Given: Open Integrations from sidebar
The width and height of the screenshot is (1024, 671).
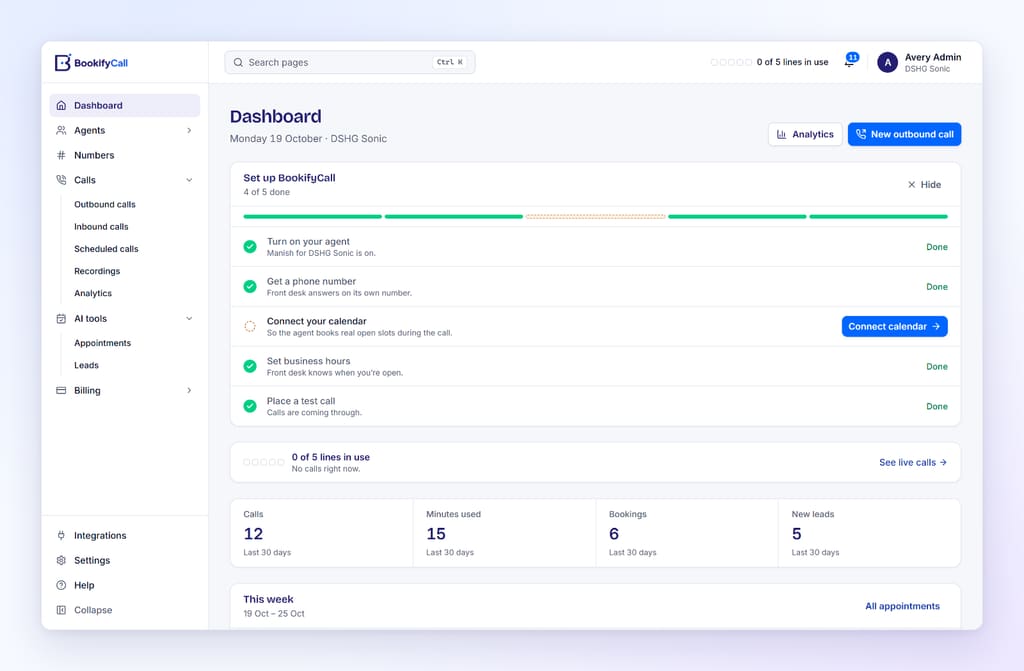Looking at the screenshot, I should pos(125,535).
